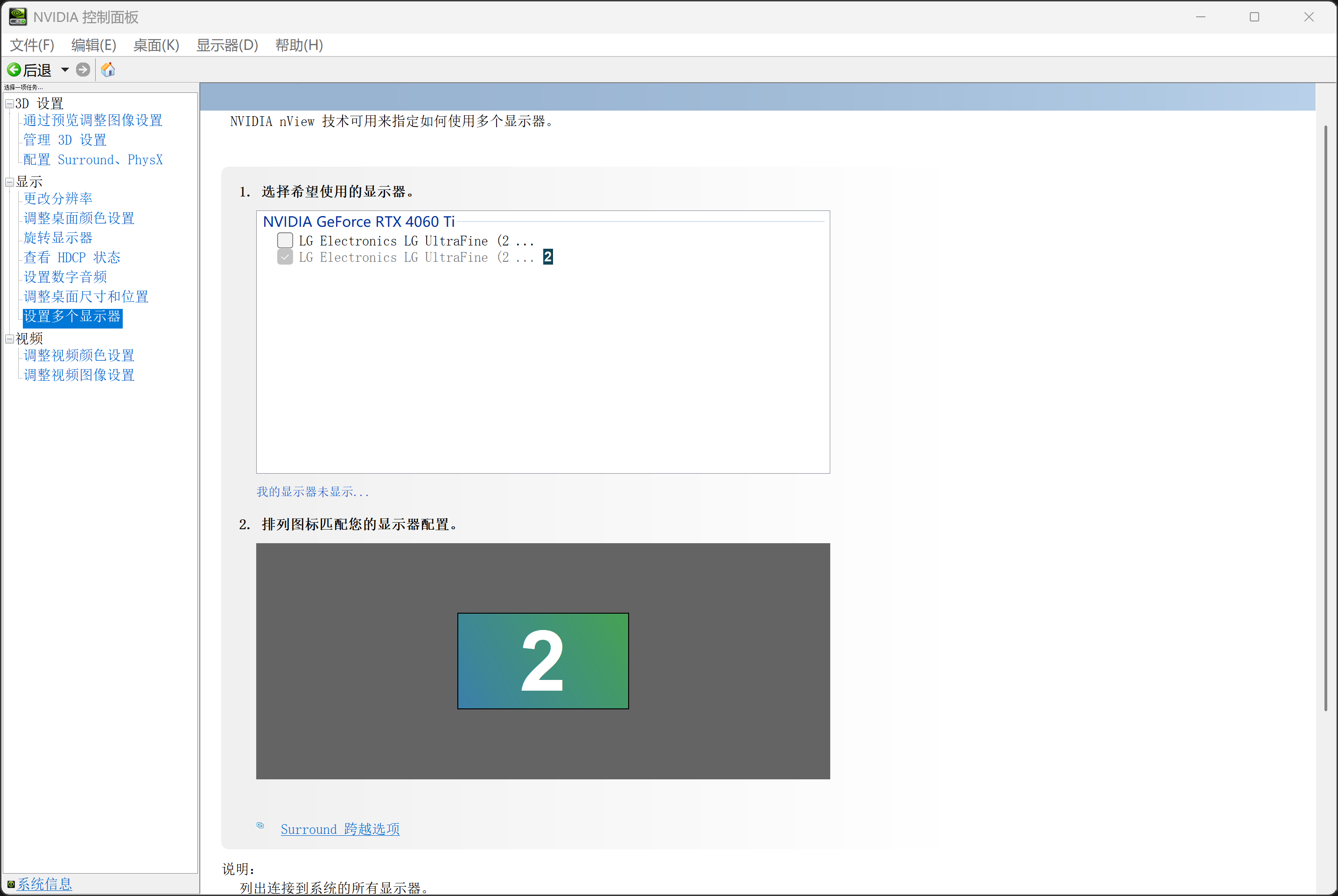
Task: Click the vertical scrollbar on the right
Action: pyautogui.click(x=1326, y=417)
